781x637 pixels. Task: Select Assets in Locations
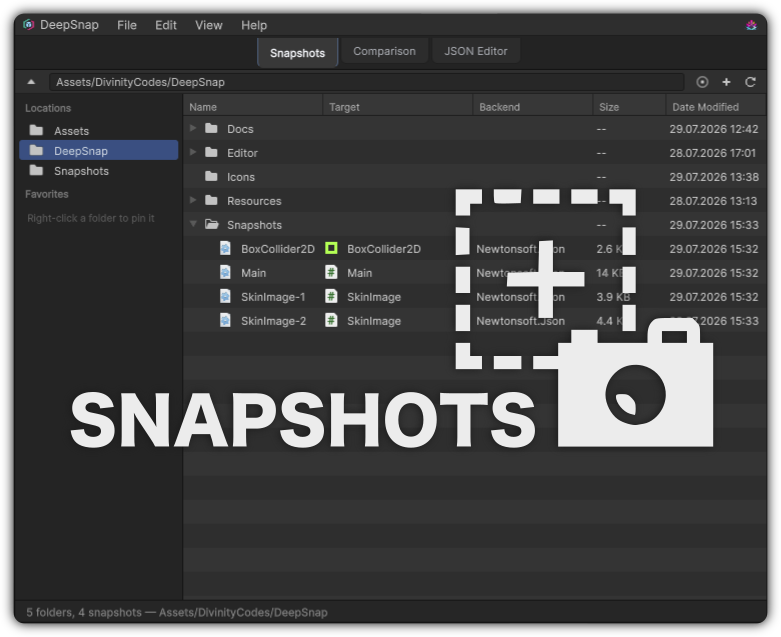(x=99, y=130)
